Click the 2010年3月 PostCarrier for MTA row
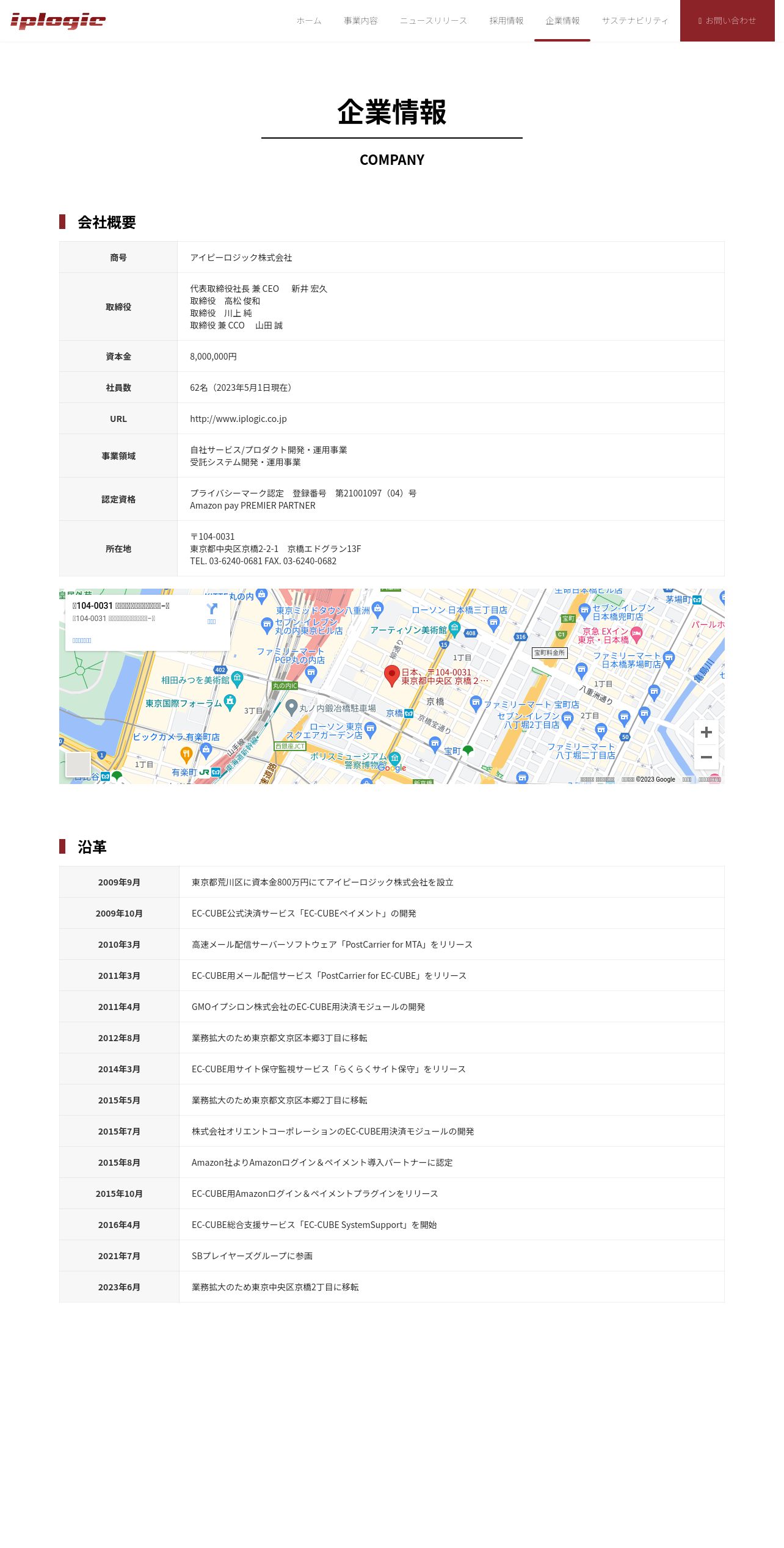Image resolution: width=784 pixels, height=1548 pixels. coord(332,945)
